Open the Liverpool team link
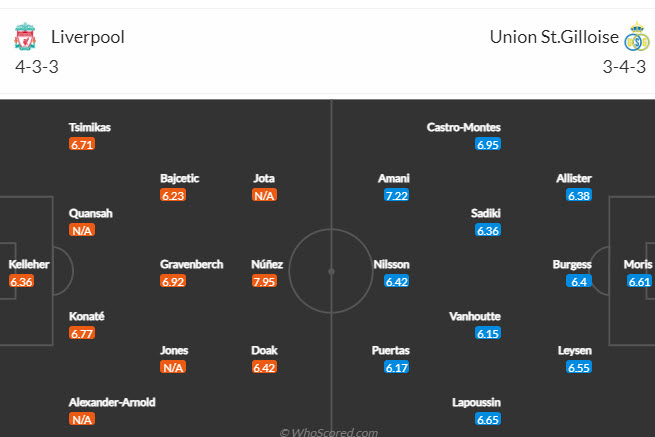655x437 pixels. (87, 37)
